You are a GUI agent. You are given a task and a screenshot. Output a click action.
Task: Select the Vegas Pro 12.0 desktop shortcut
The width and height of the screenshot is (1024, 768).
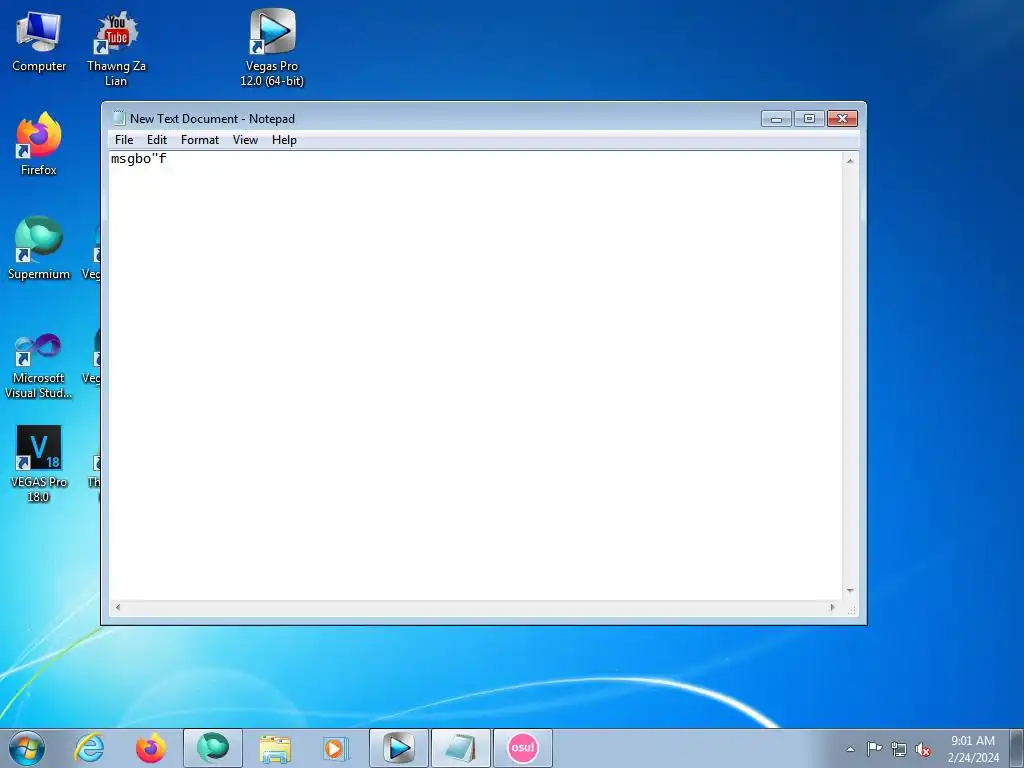pyautogui.click(x=272, y=48)
